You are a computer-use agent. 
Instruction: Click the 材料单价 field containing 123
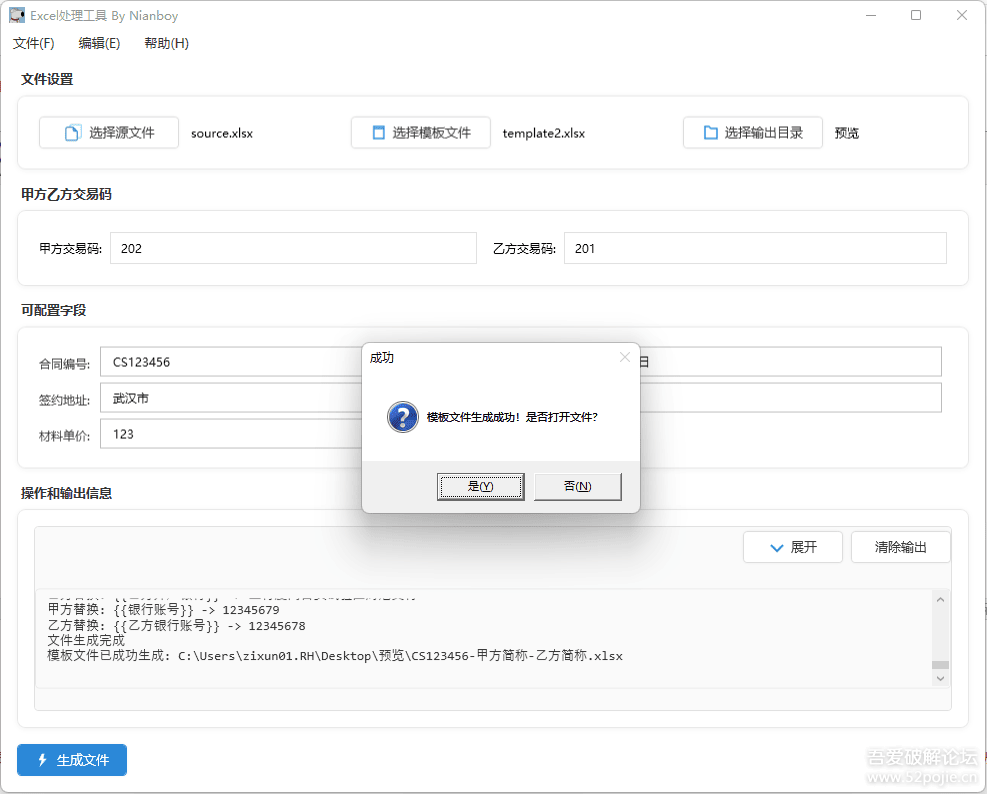tap(230, 434)
